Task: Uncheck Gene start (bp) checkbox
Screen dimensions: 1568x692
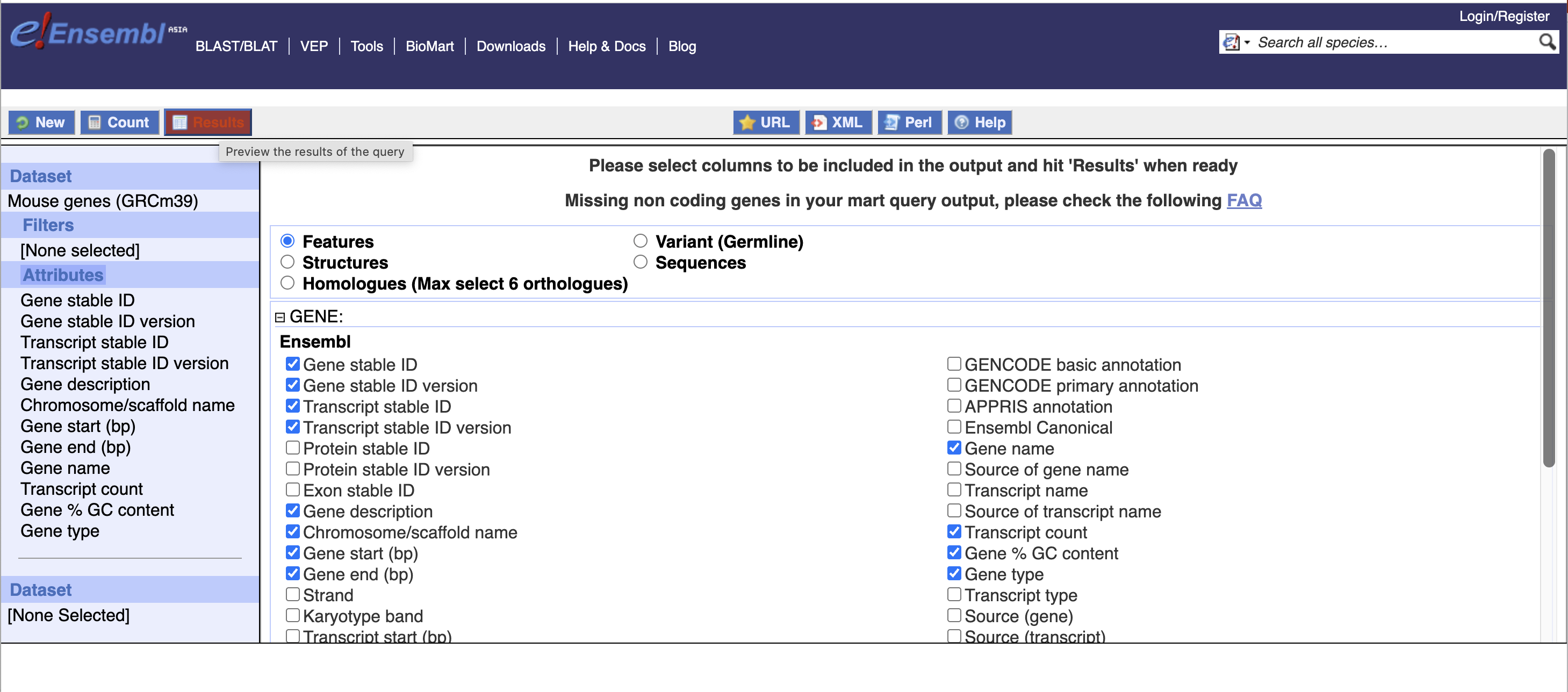Action: 293,553
